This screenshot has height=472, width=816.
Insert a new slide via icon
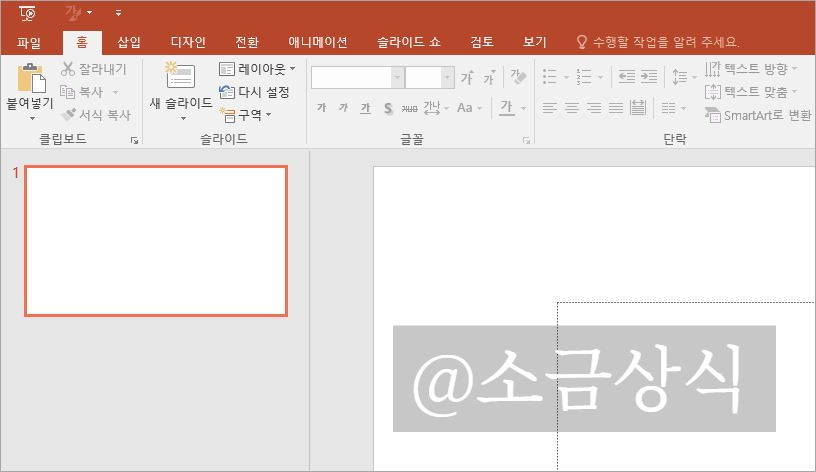click(x=180, y=76)
